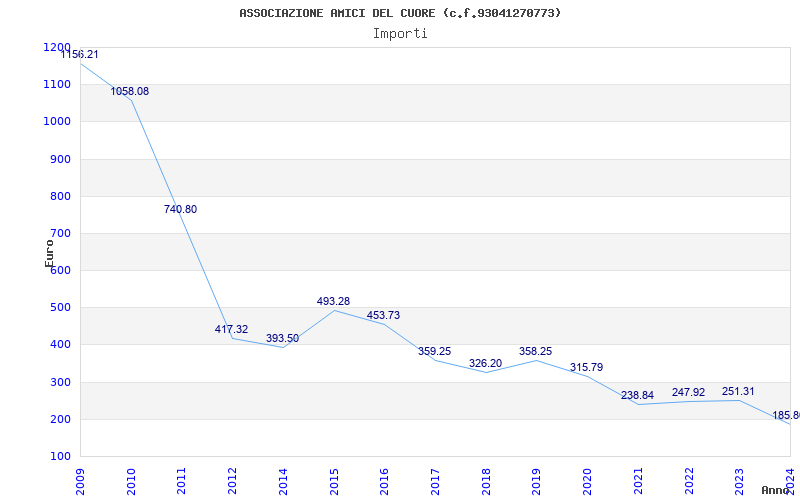
Task: Click the Euro axis label
Action: point(49,253)
